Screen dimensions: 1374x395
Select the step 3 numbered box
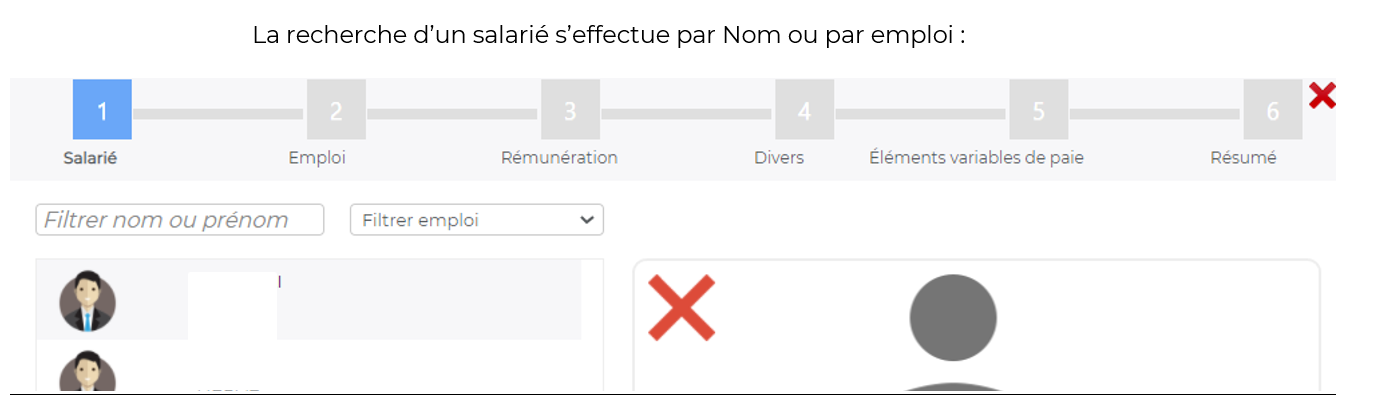tap(570, 110)
